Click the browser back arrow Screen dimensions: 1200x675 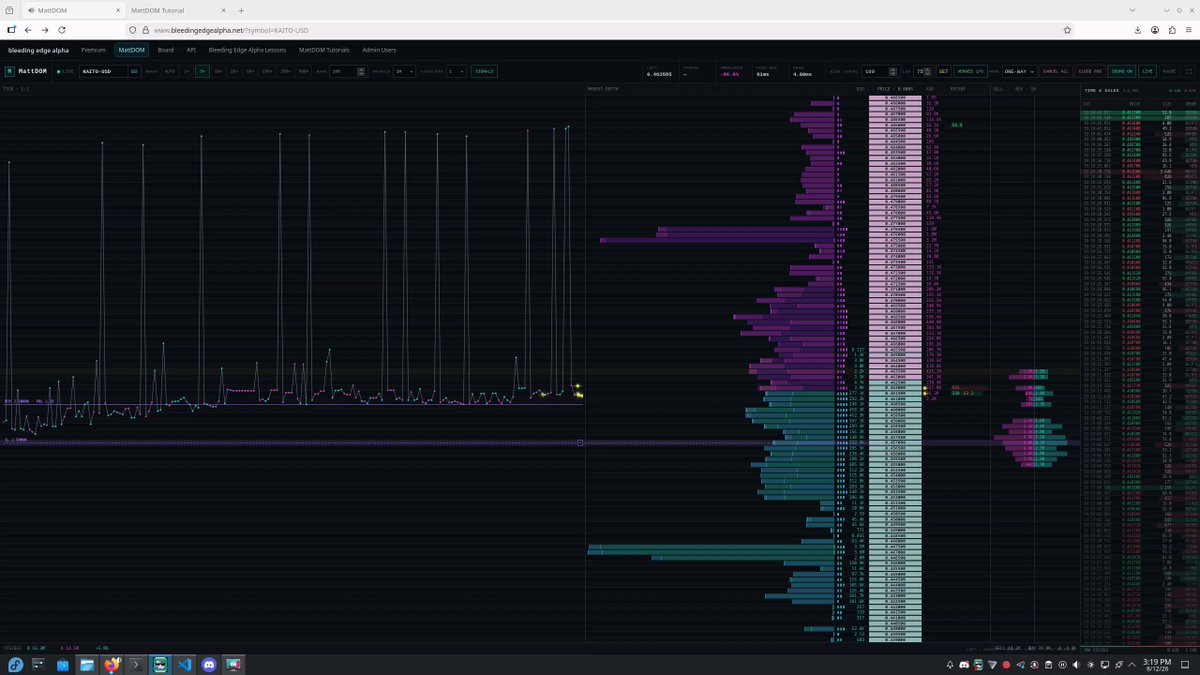click(x=28, y=30)
